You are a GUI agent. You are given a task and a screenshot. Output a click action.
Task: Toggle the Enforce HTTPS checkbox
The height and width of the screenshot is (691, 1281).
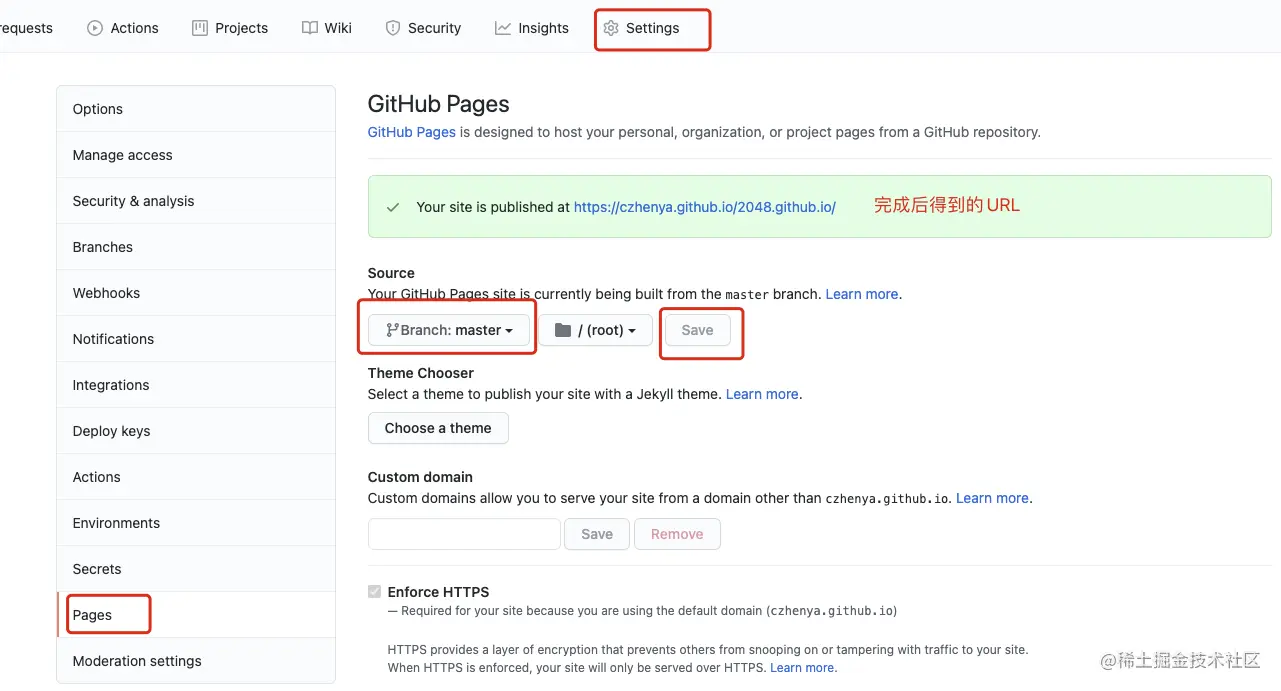click(x=374, y=592)
